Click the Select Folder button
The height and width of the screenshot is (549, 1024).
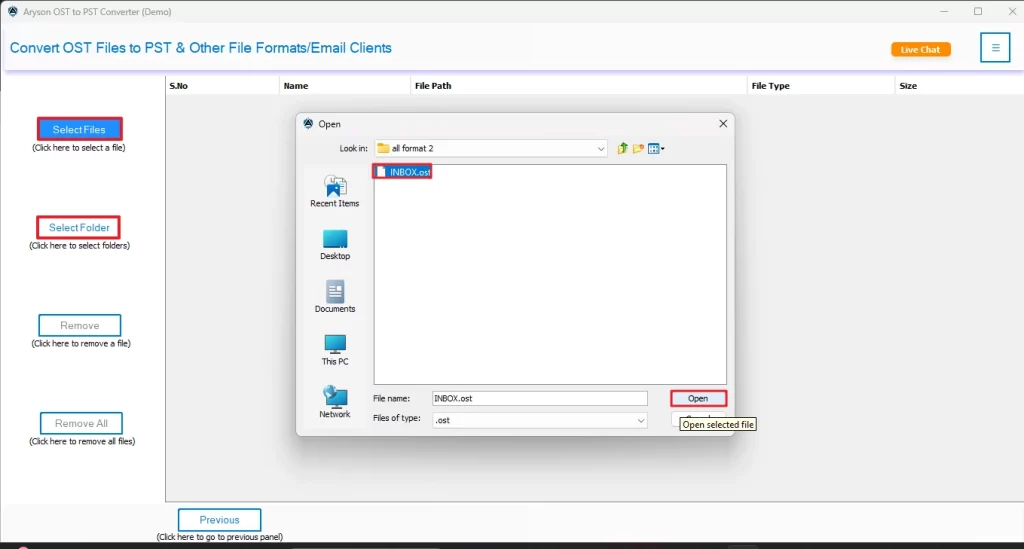[x=79, y=227]
